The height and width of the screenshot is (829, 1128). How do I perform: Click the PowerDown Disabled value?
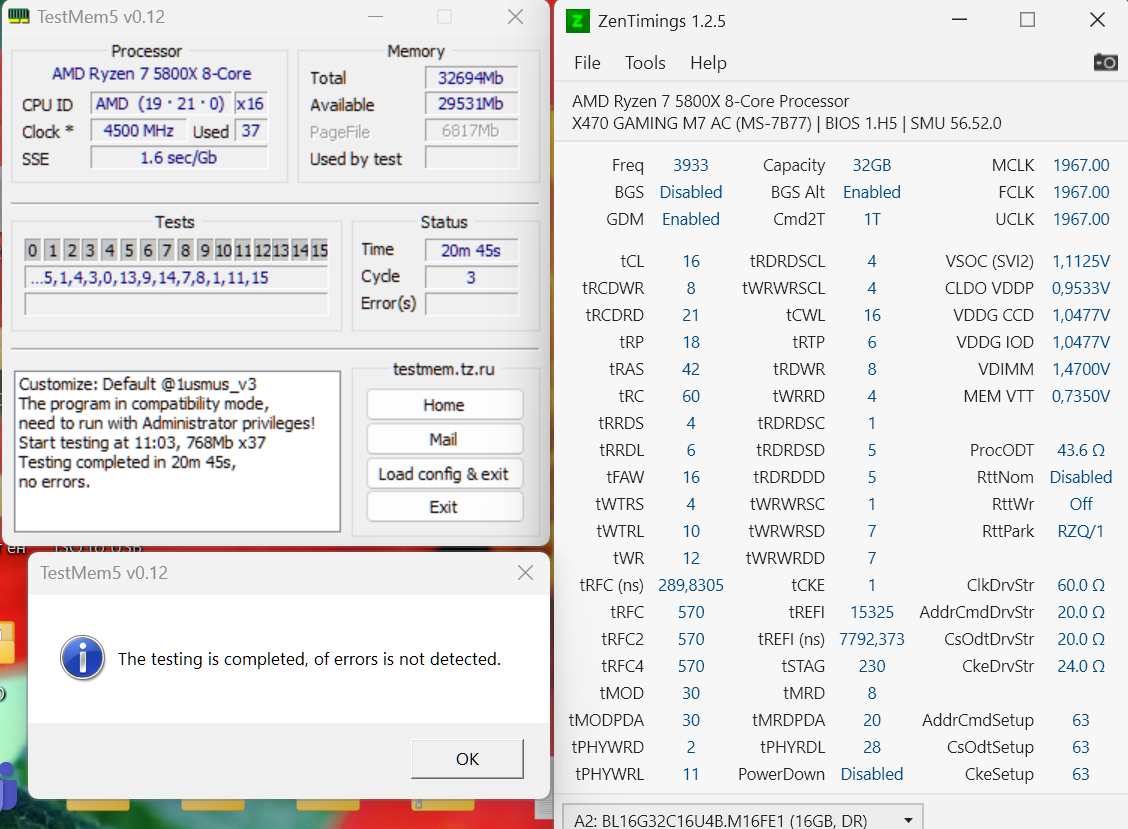tap(872, 775)
